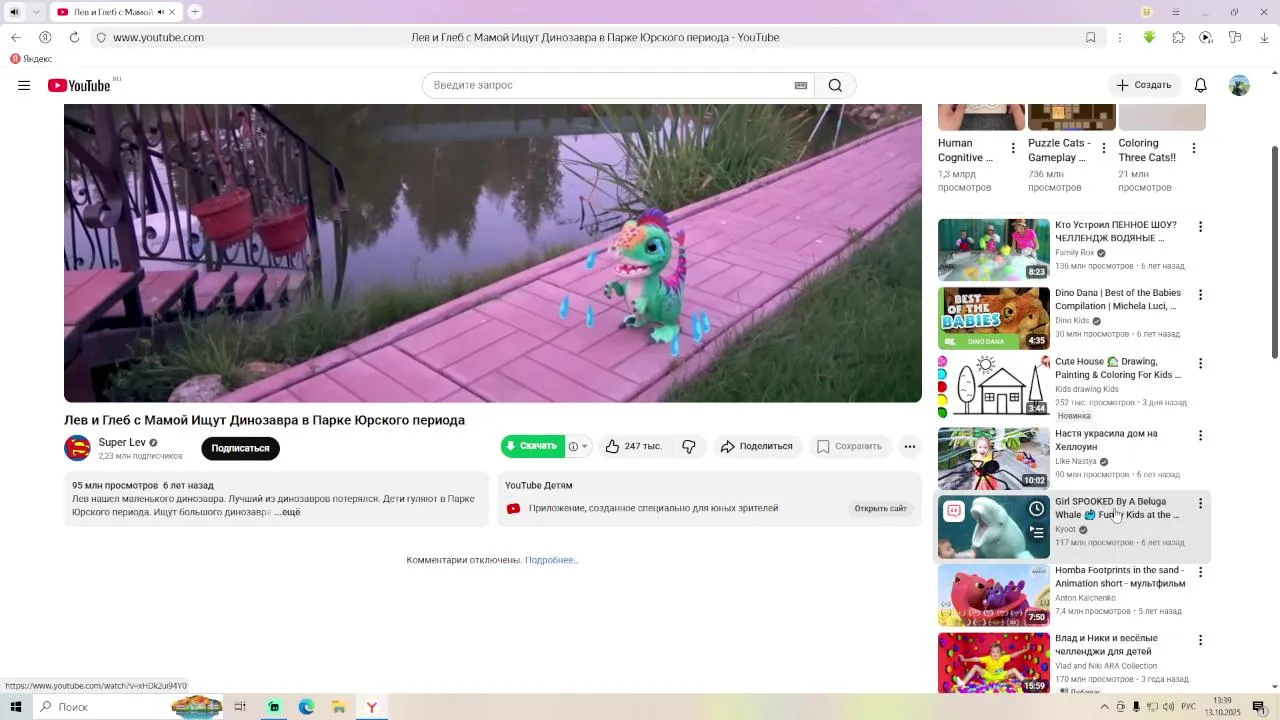Screen dimensions: 1280x720
Task: Open options for Dino Dana video
Action: tap(1200, 295)
